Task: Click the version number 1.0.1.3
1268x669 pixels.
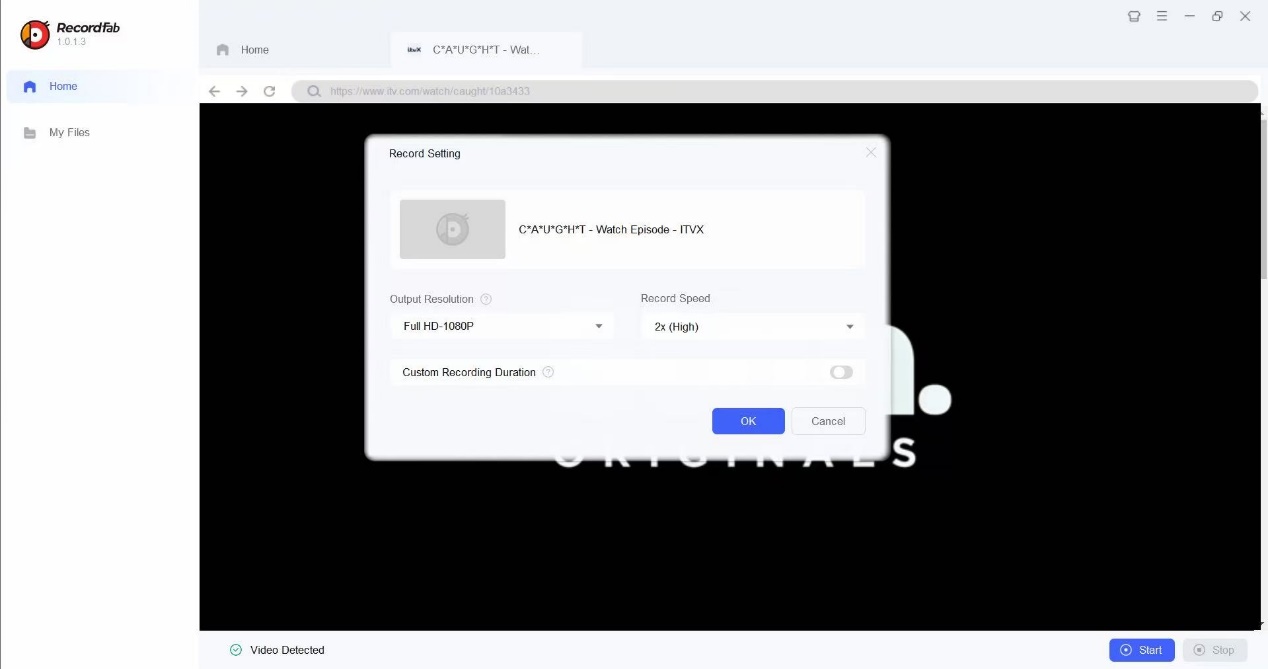Action: tap(71, 42)
